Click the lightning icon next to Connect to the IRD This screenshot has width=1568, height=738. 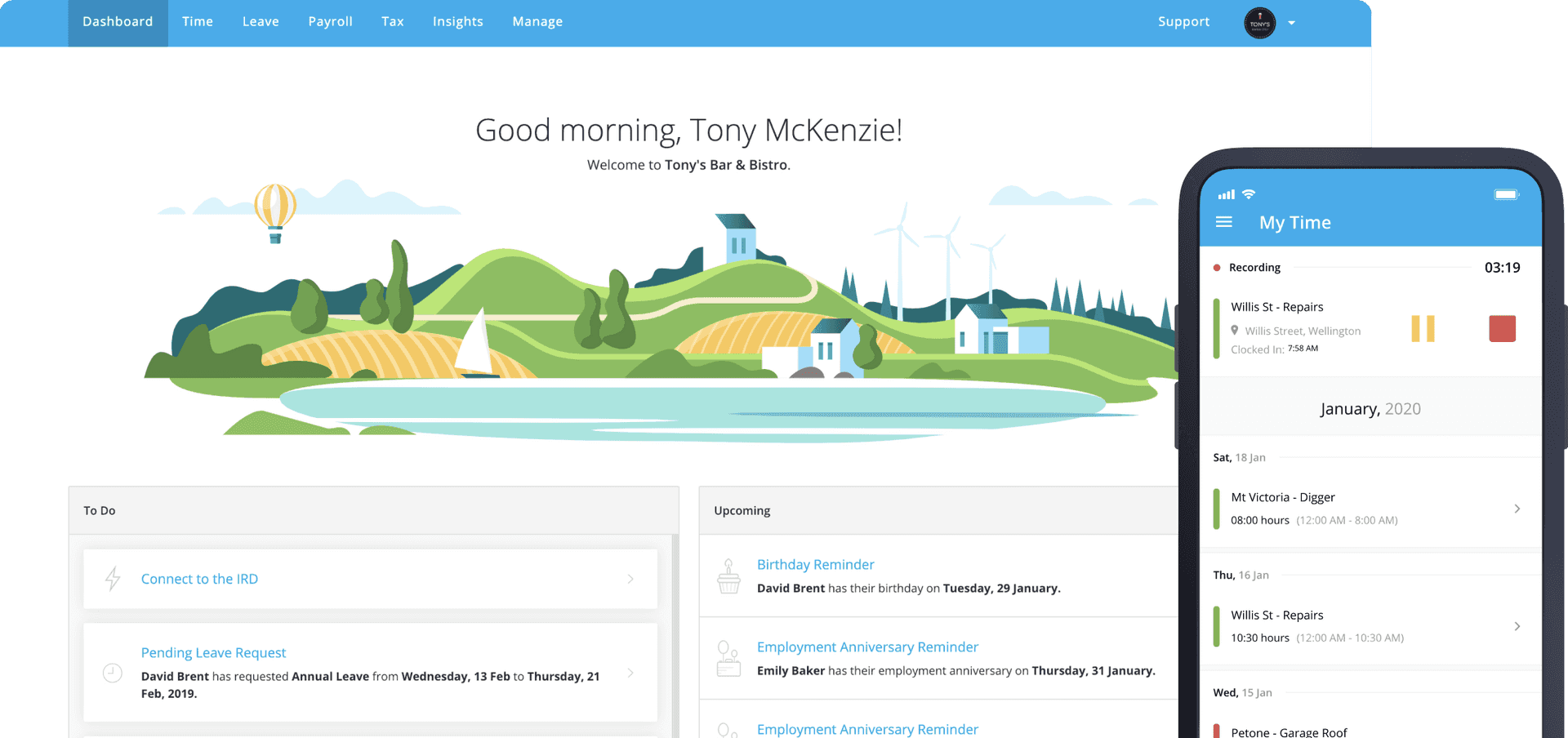tap(112, 578)
